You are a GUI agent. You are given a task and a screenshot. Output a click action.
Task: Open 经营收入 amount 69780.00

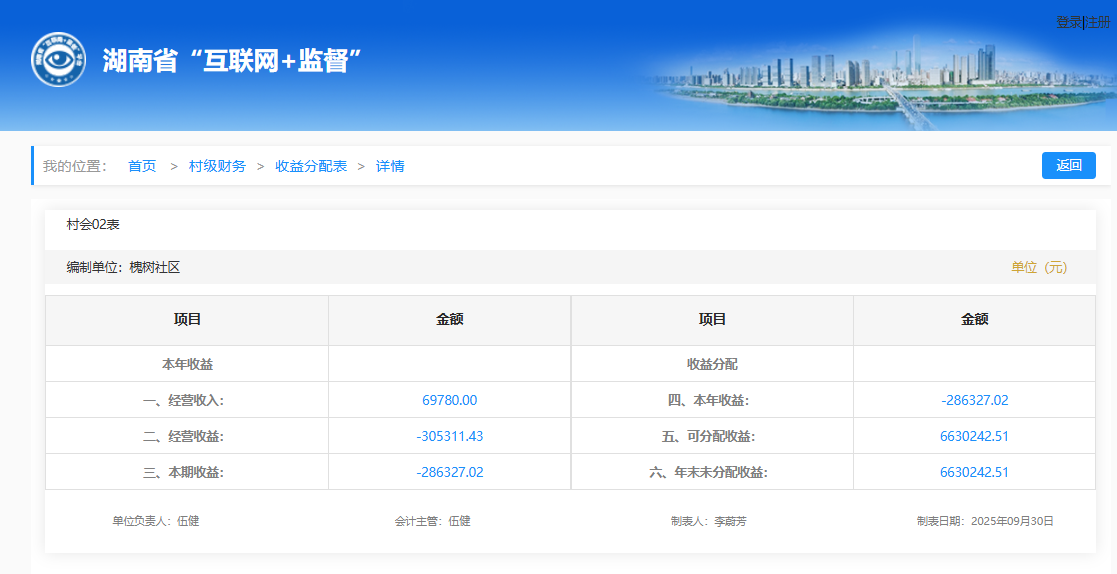click(449, 400)
